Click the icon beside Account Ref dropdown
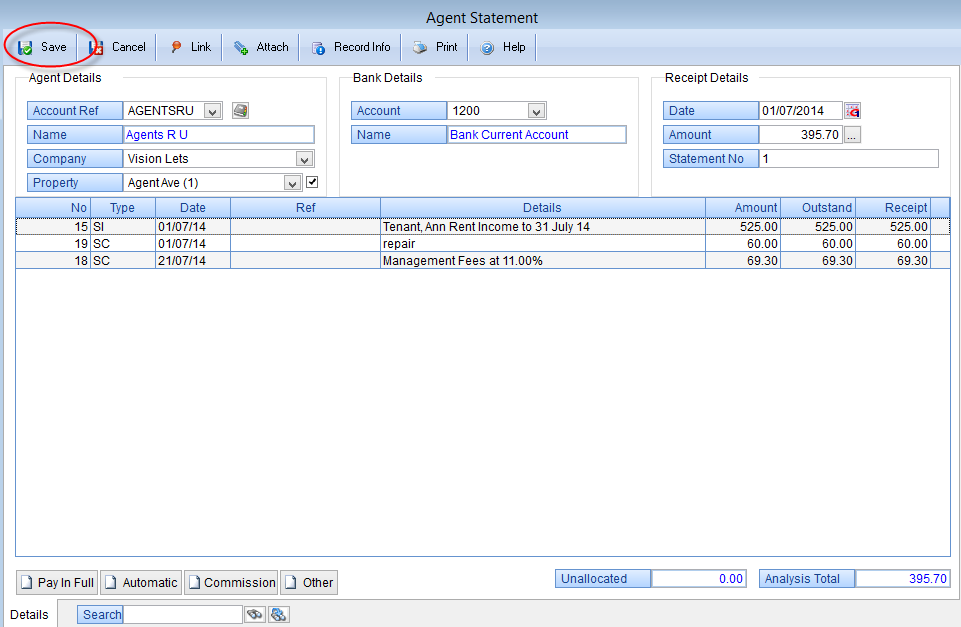 240,110
